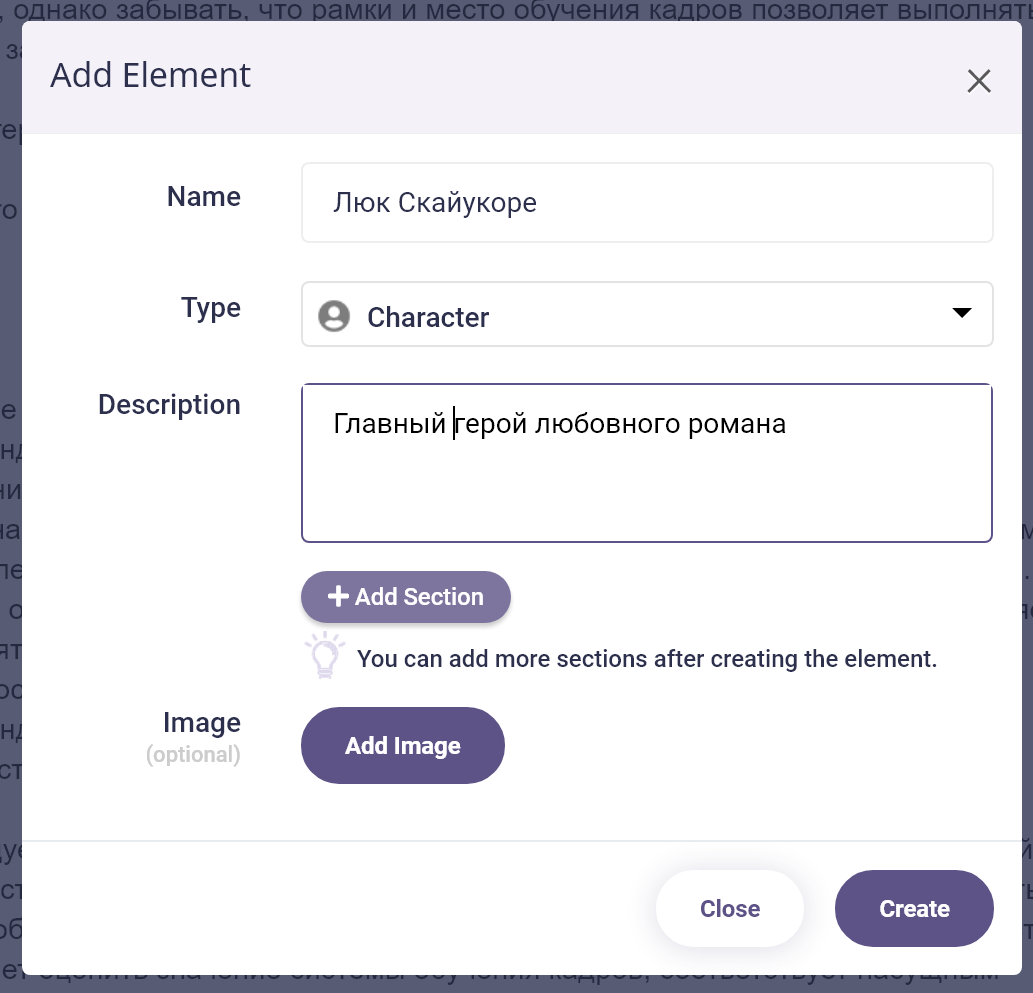Click the Type label
The image size is (1033, 993).
click(211, 308)
